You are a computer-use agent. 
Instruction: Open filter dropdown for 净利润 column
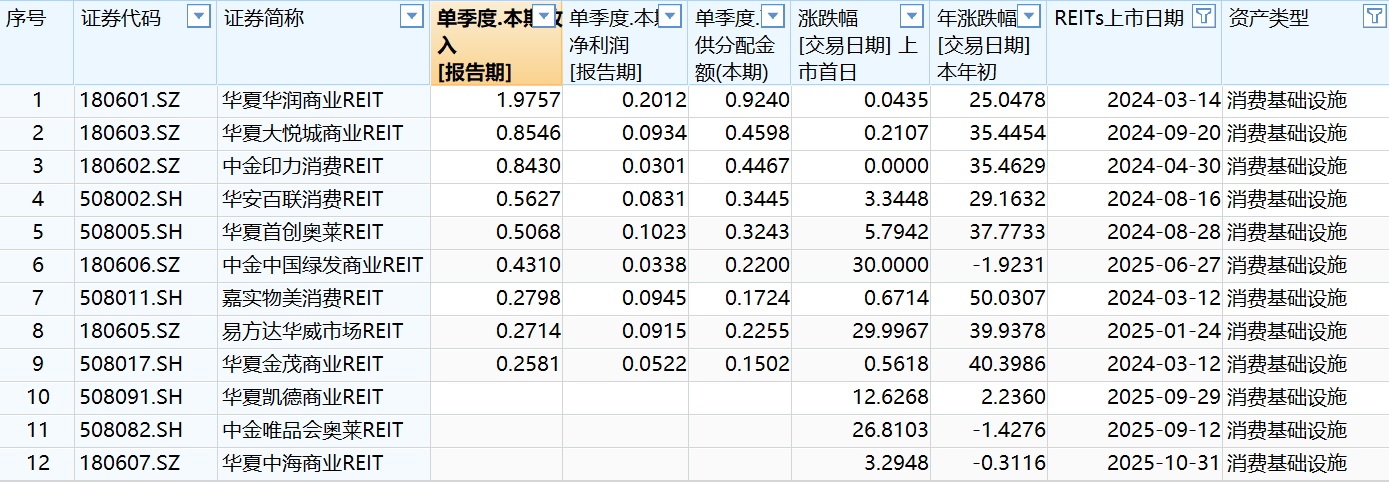pos(670,17)
